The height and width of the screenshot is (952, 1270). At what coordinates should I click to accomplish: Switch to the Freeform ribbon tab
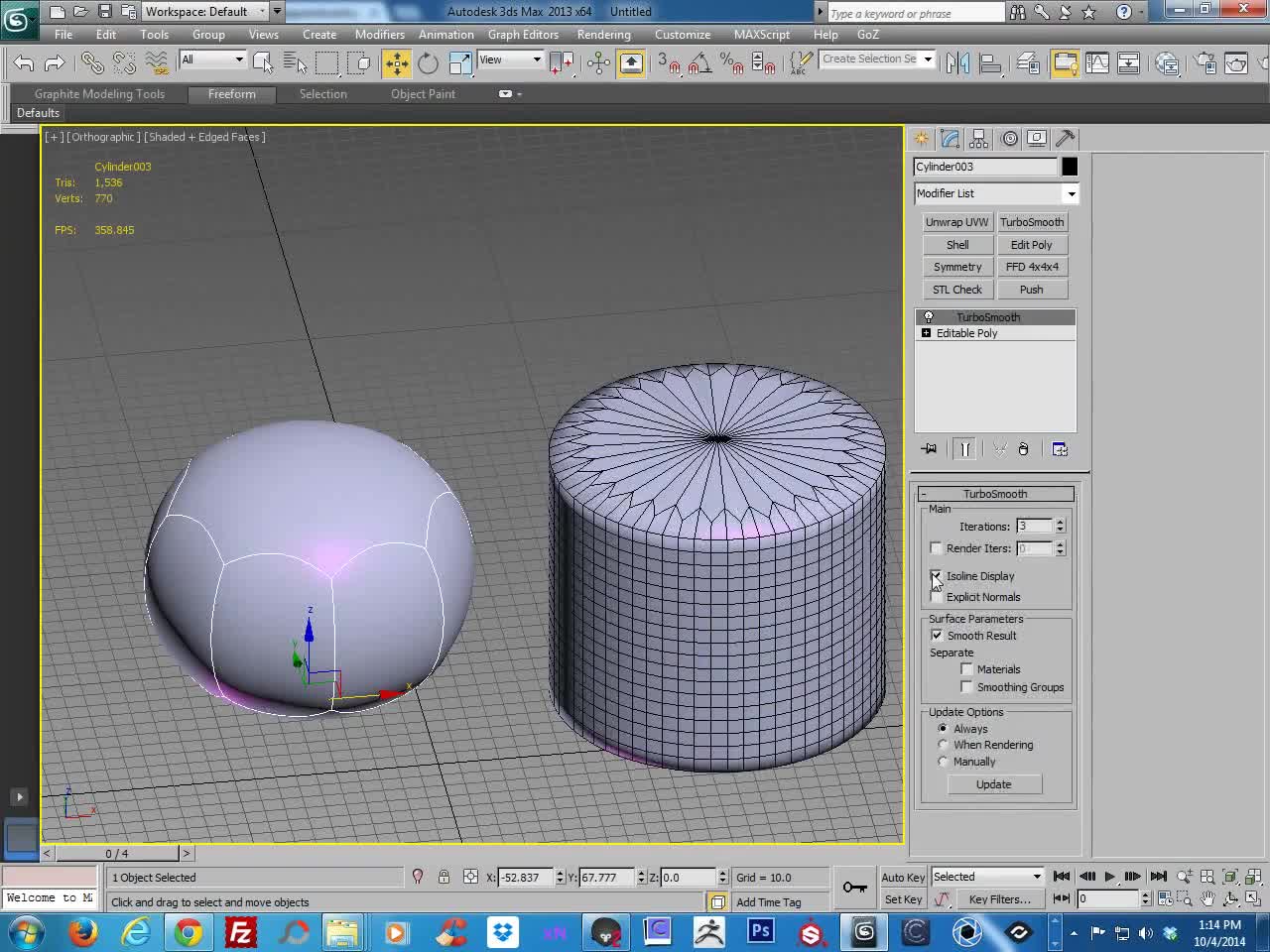(x=232, y=94)
